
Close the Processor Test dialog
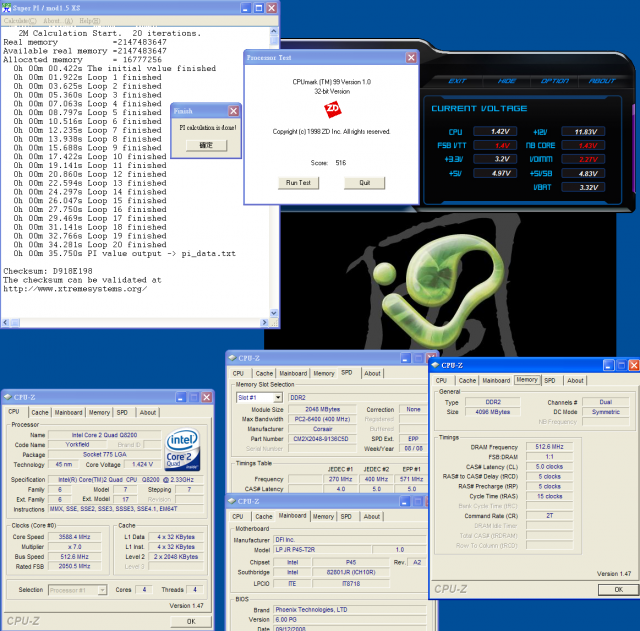(x=411, y=58)
